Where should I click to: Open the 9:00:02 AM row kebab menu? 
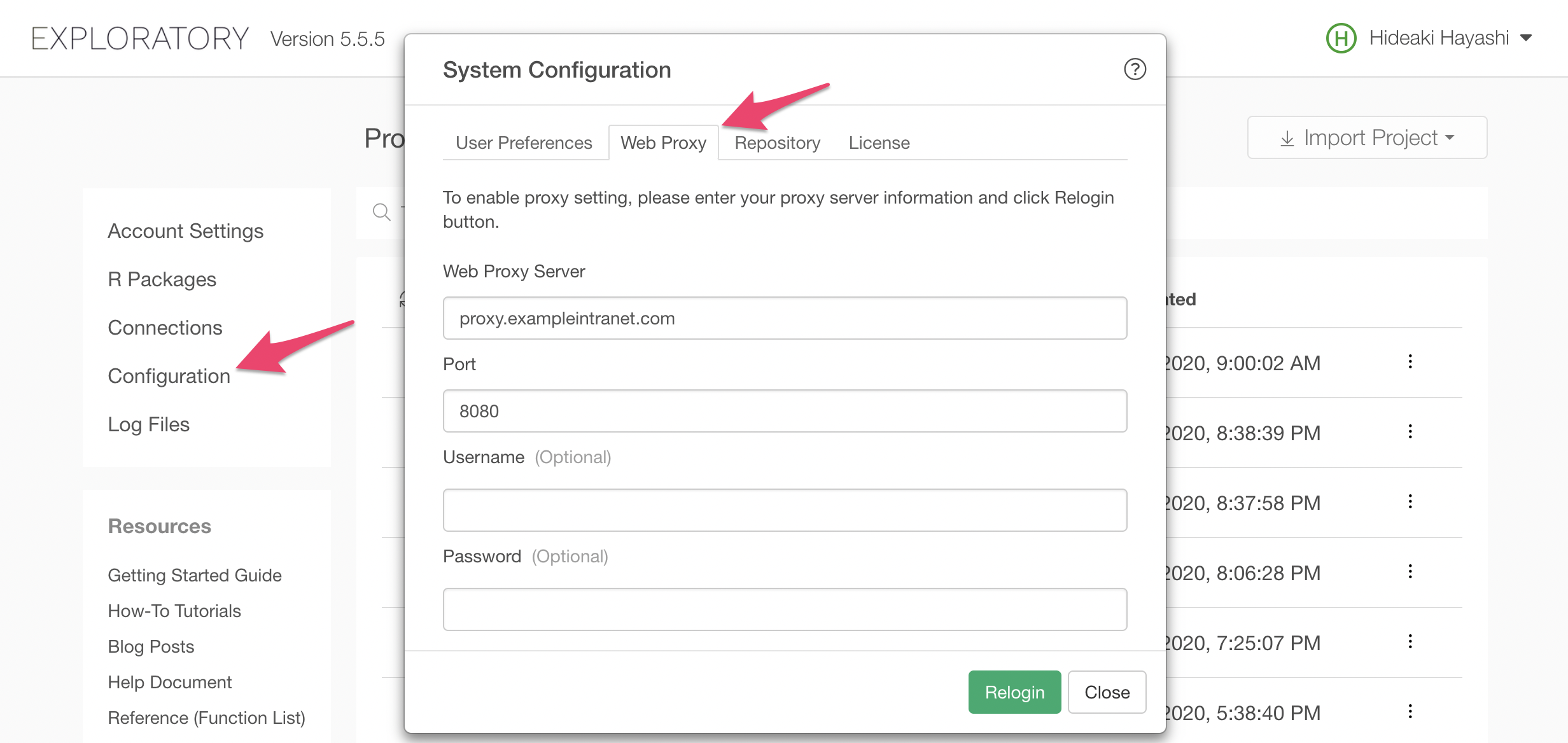click(x=1410, y=362)
